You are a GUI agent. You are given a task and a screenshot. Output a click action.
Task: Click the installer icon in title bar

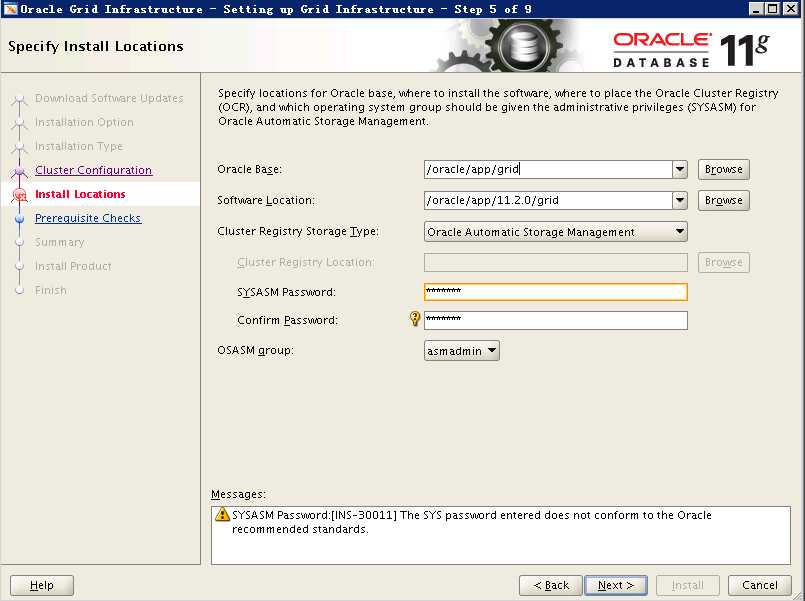(x=10, y=9)
